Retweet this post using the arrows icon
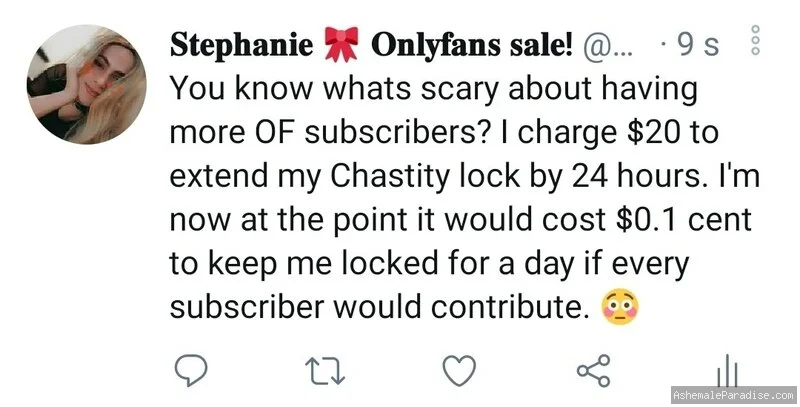The image size is (800, 407). click(x=325, y=371)
